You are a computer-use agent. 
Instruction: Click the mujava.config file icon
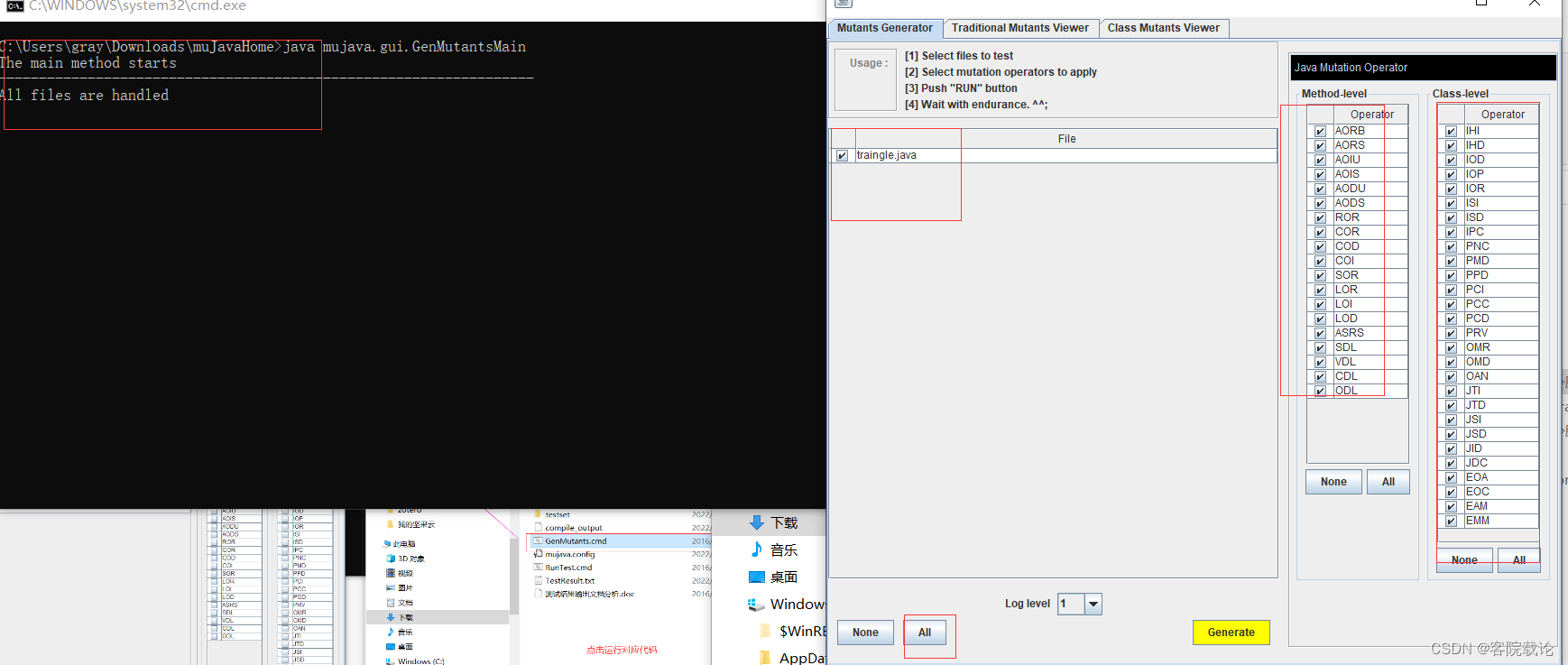(x=539, y=554)
